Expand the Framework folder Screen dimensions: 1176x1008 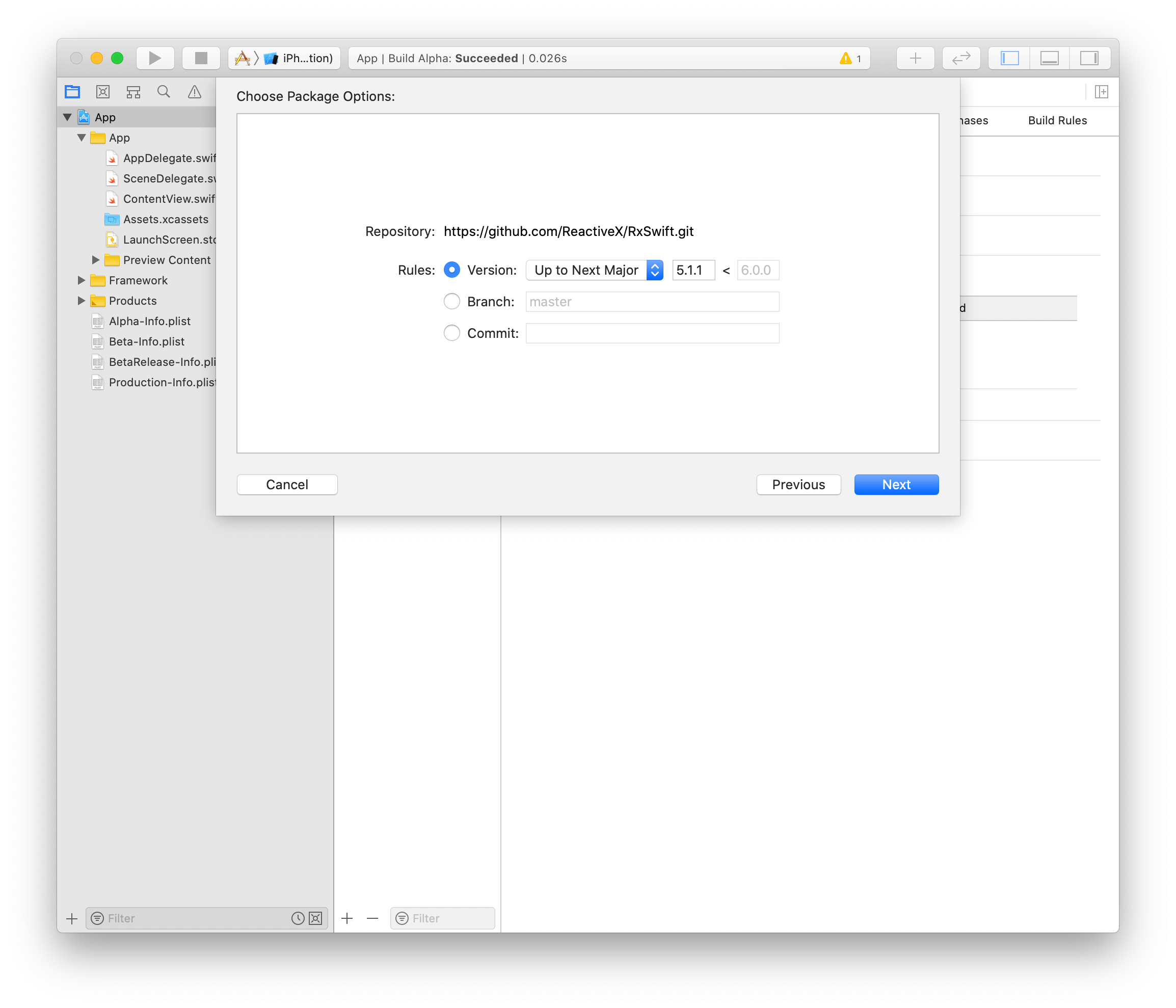[81, 280]
